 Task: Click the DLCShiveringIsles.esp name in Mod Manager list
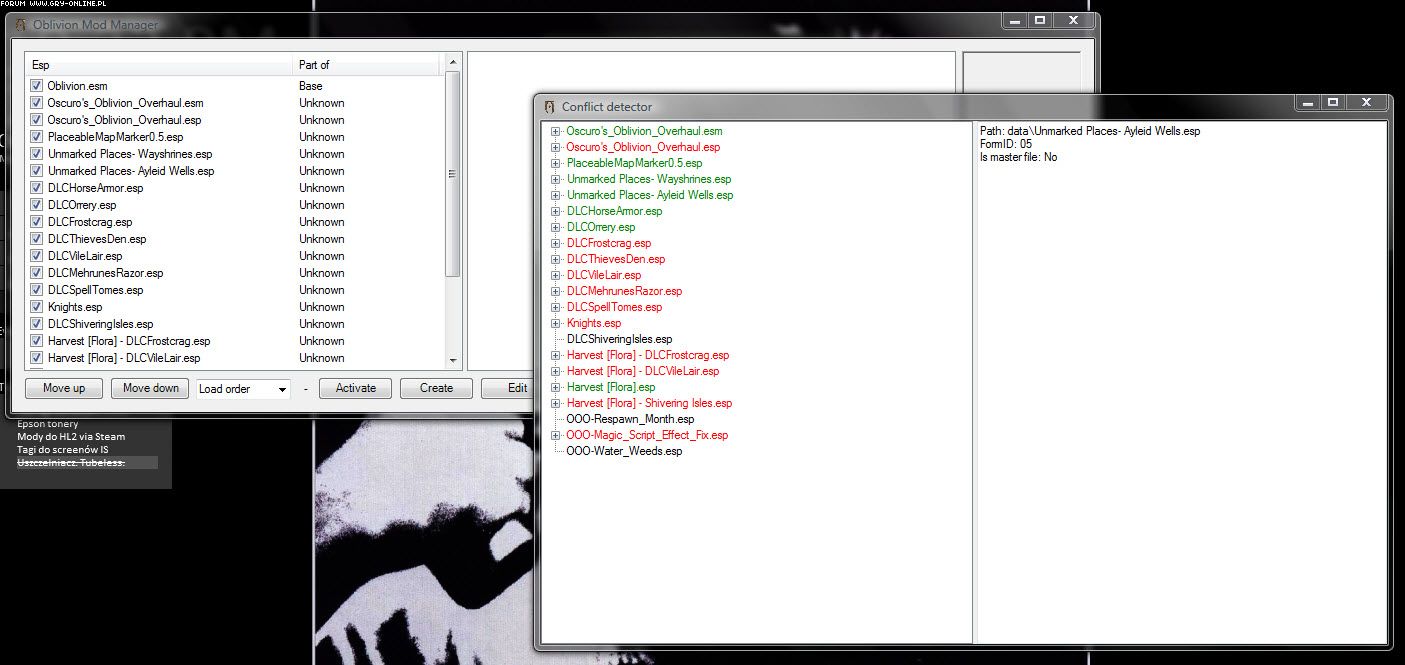pyautogui.click(x=100, y=324)
